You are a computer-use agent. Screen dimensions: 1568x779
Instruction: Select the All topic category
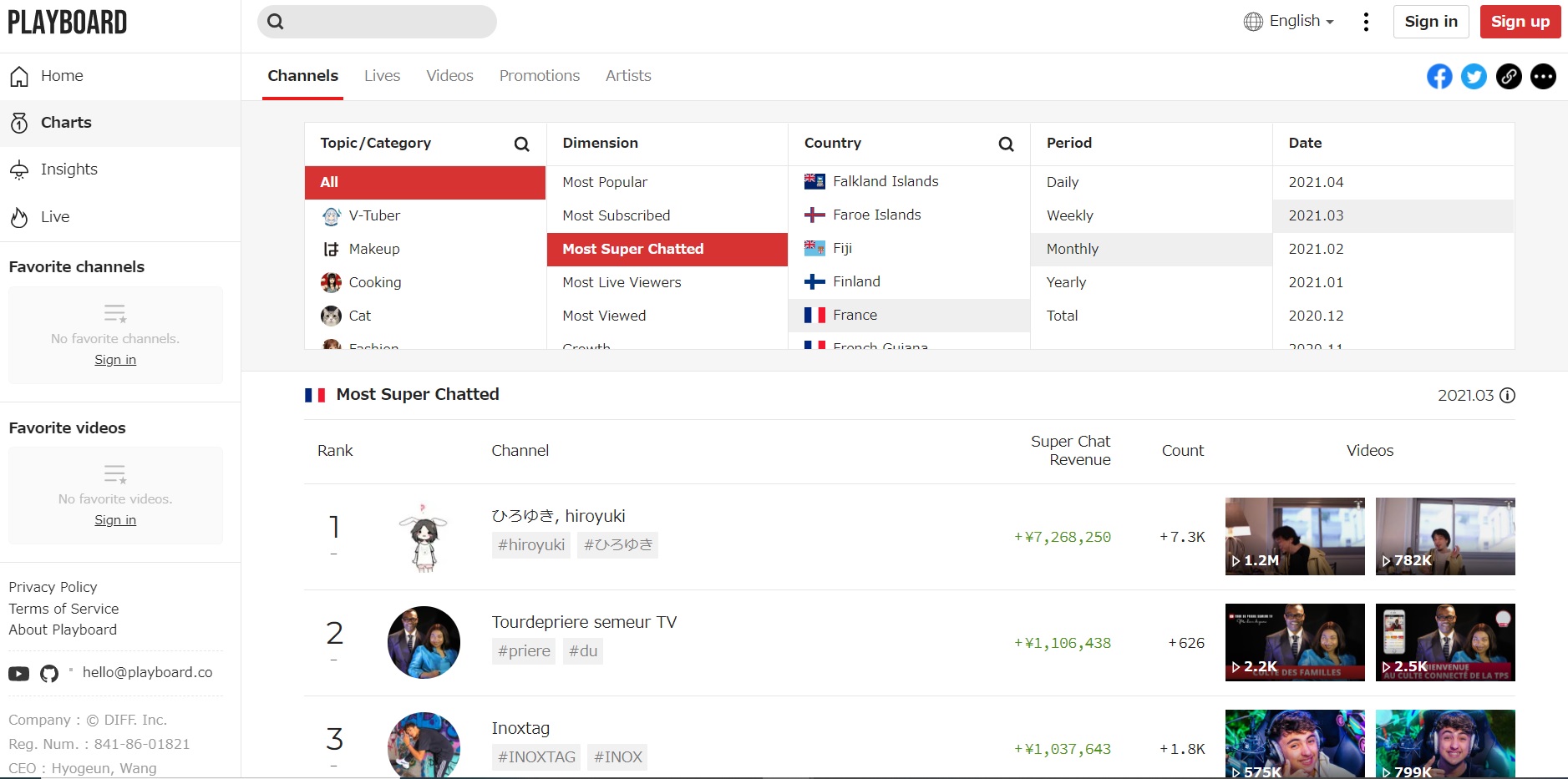(x=425, y=182)
